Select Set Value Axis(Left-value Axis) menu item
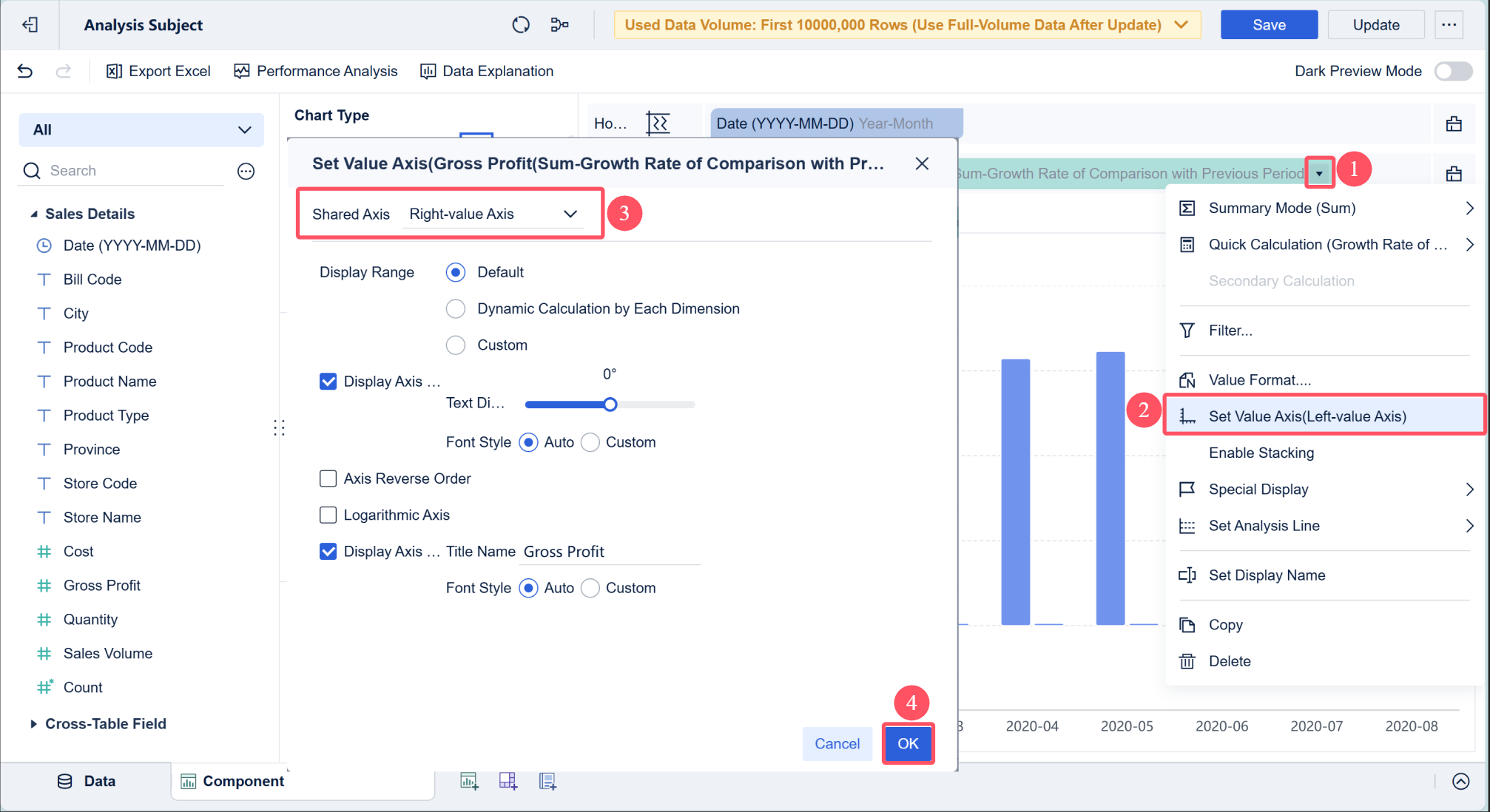This screenshot has width=1490, height=812. pos(1324,416)
